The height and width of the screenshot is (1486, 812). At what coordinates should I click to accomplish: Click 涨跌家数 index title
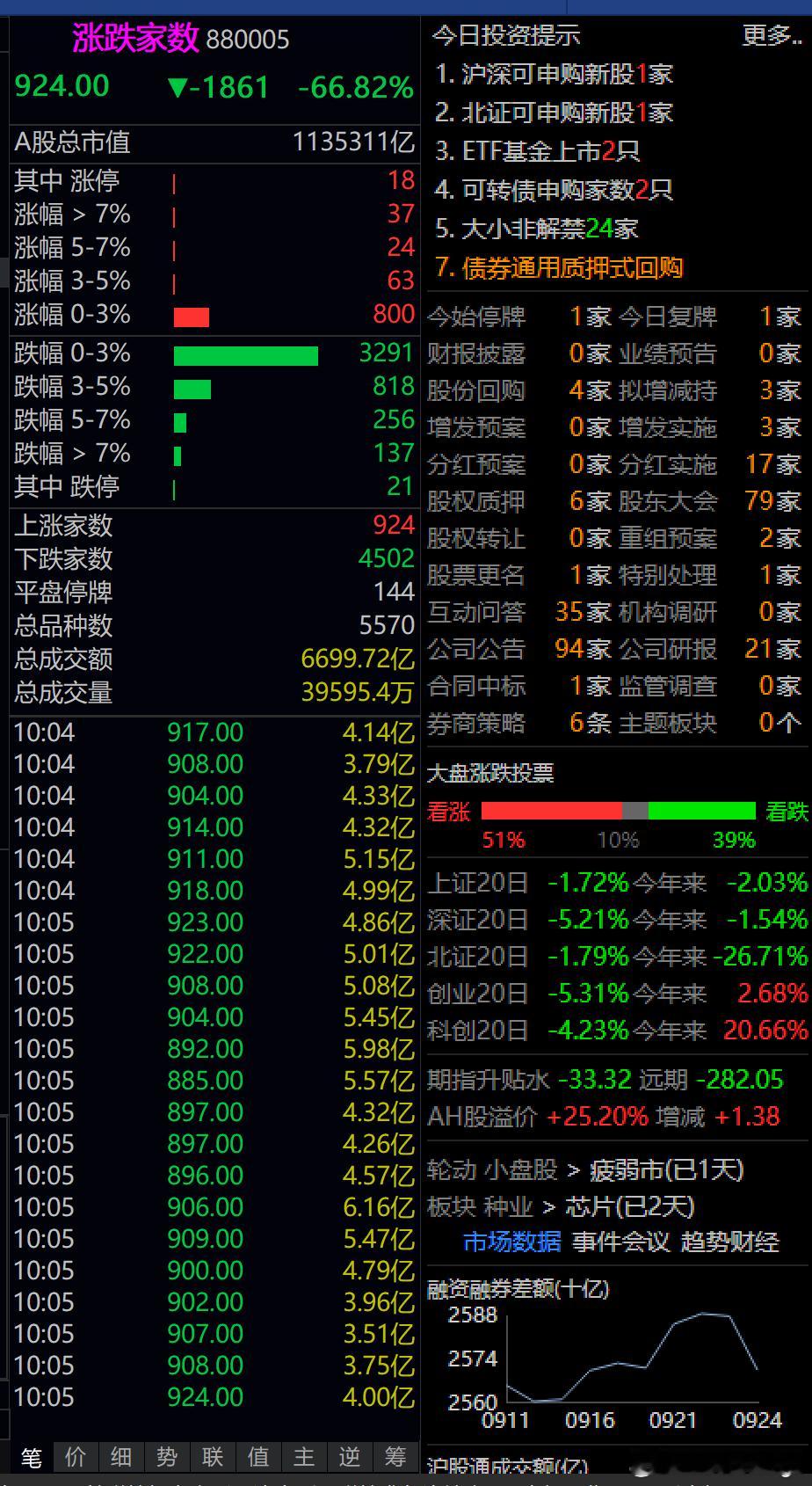click(x=135, y=38)
